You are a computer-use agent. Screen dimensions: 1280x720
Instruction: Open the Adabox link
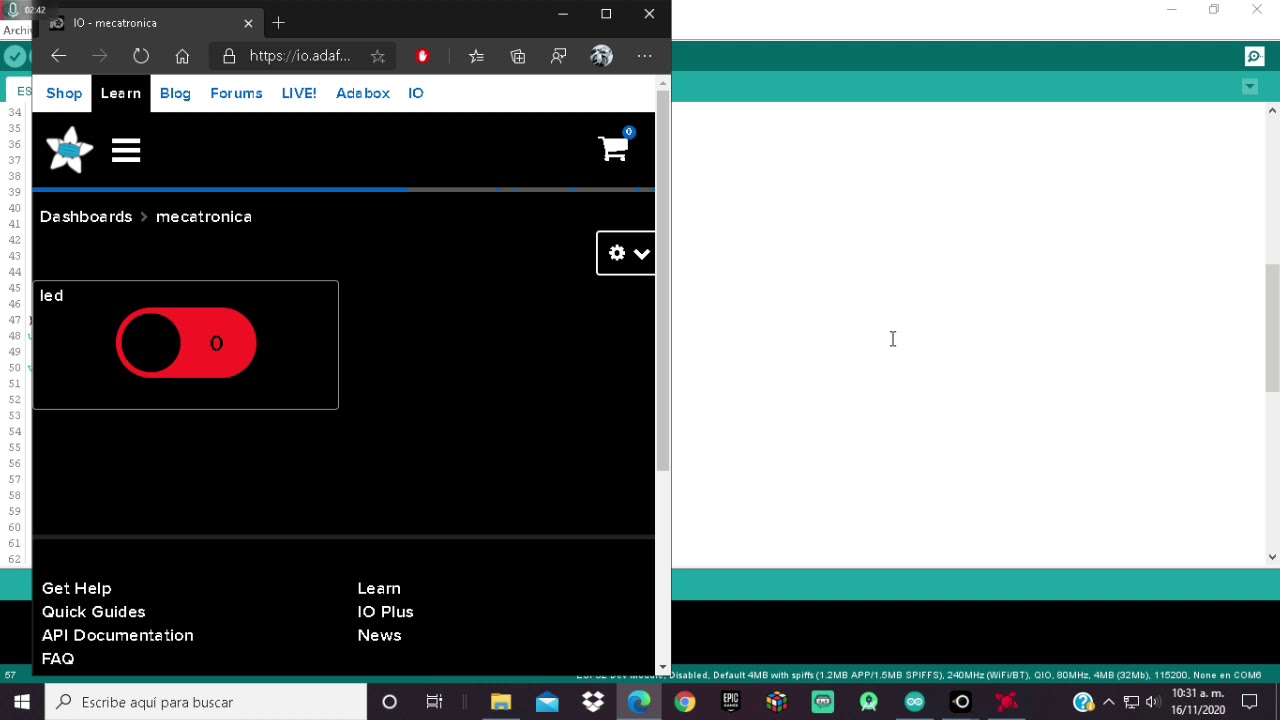pos(363,93)
